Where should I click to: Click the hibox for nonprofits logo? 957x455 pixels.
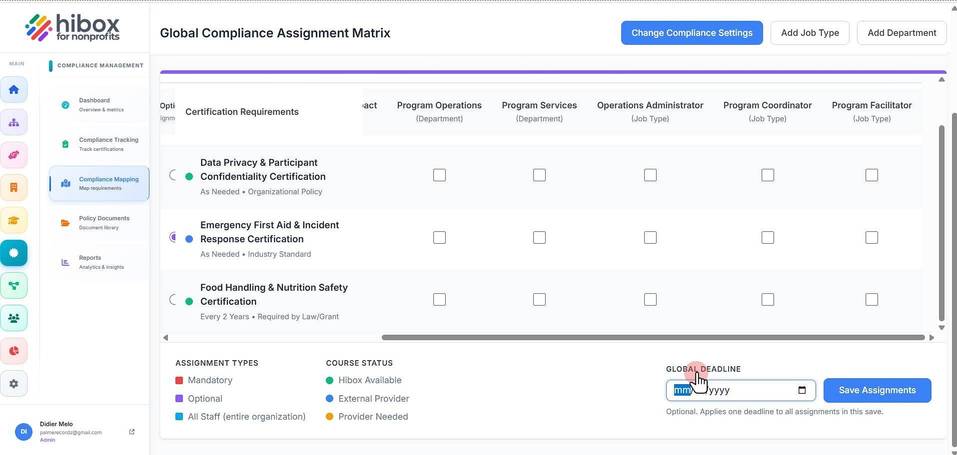point(72,27)
